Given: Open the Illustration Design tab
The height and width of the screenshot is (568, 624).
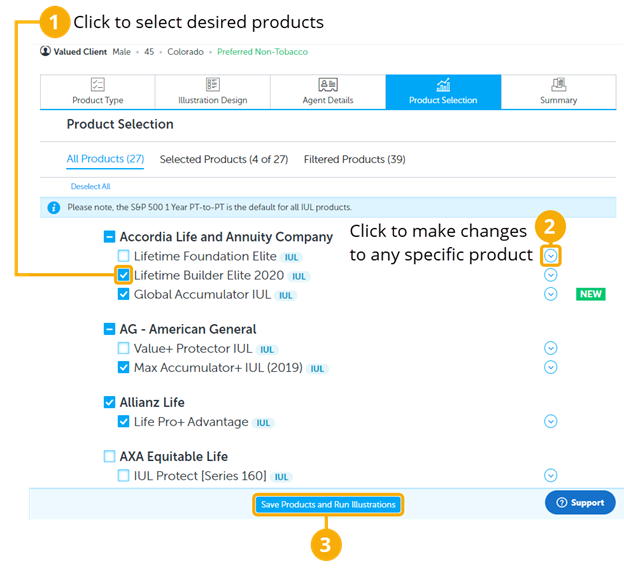Looking at the screenshot, I should (213, 92).
